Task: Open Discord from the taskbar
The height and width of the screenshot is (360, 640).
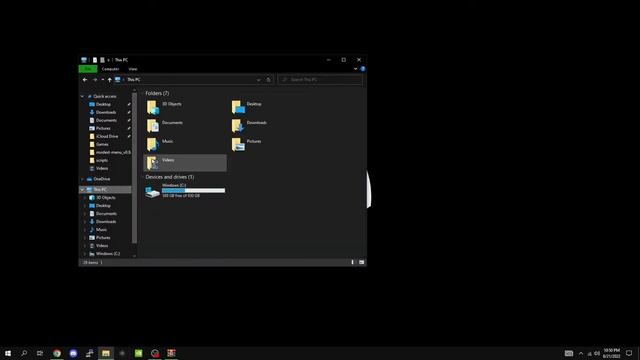Action: coord(73,353)
